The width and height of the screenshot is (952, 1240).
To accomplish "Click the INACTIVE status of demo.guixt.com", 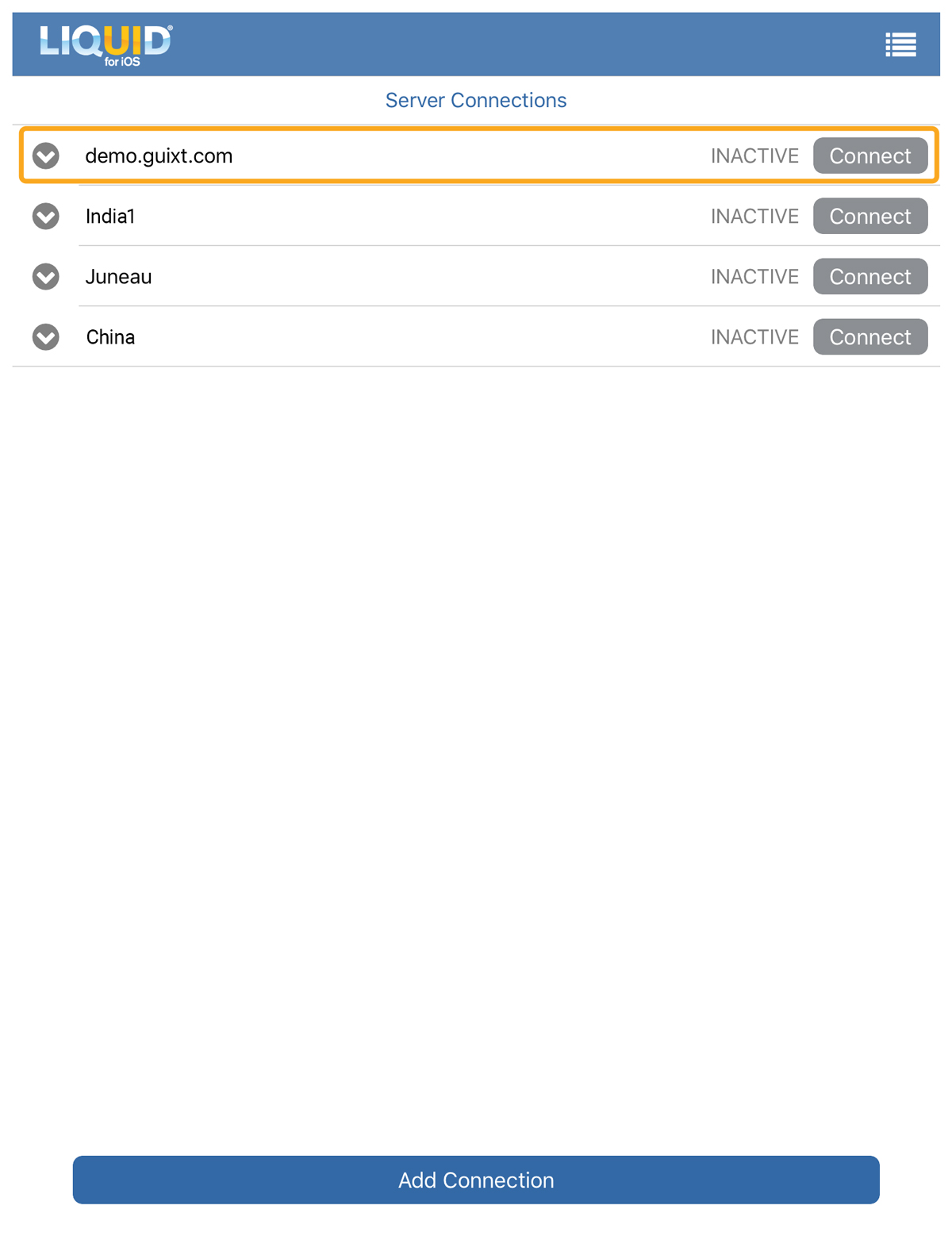I will click(754, 155).
